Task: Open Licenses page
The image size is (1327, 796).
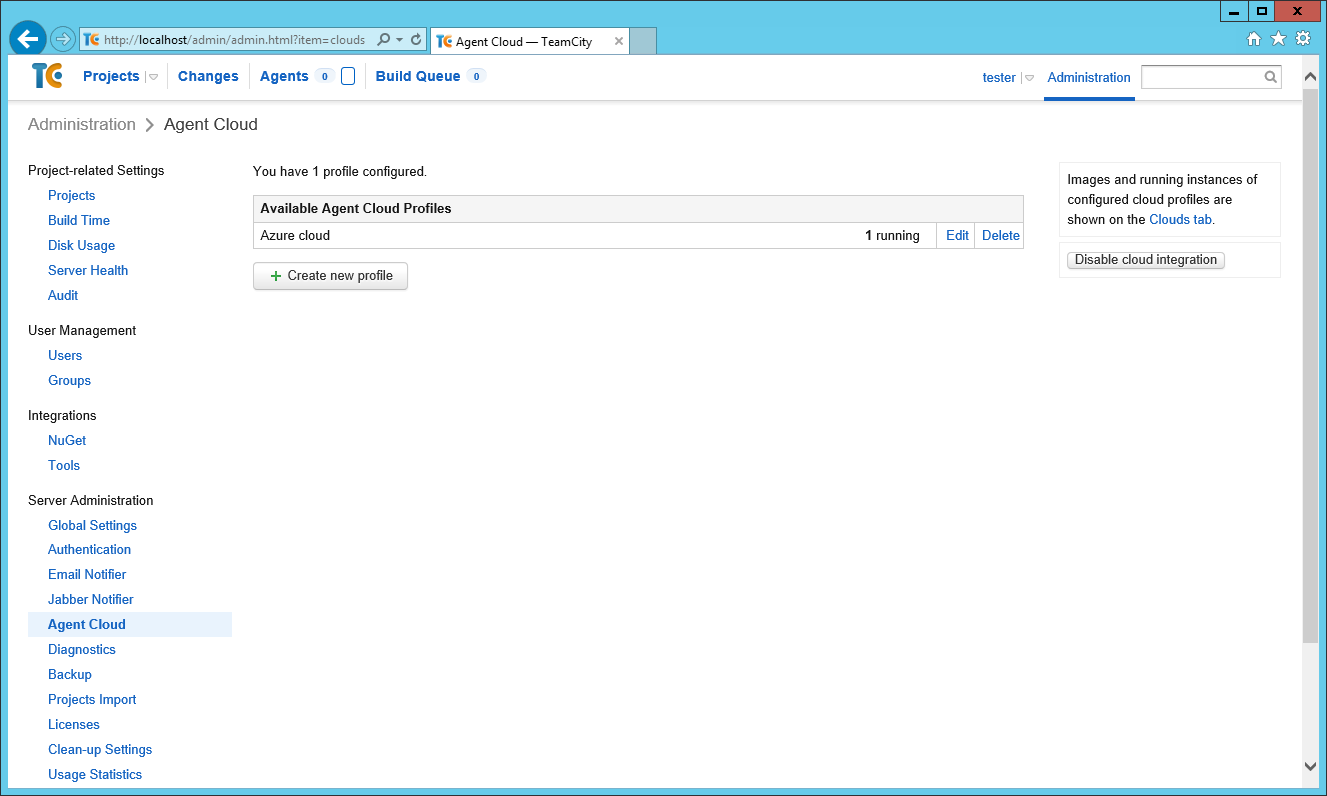Action: coord(74,724)
